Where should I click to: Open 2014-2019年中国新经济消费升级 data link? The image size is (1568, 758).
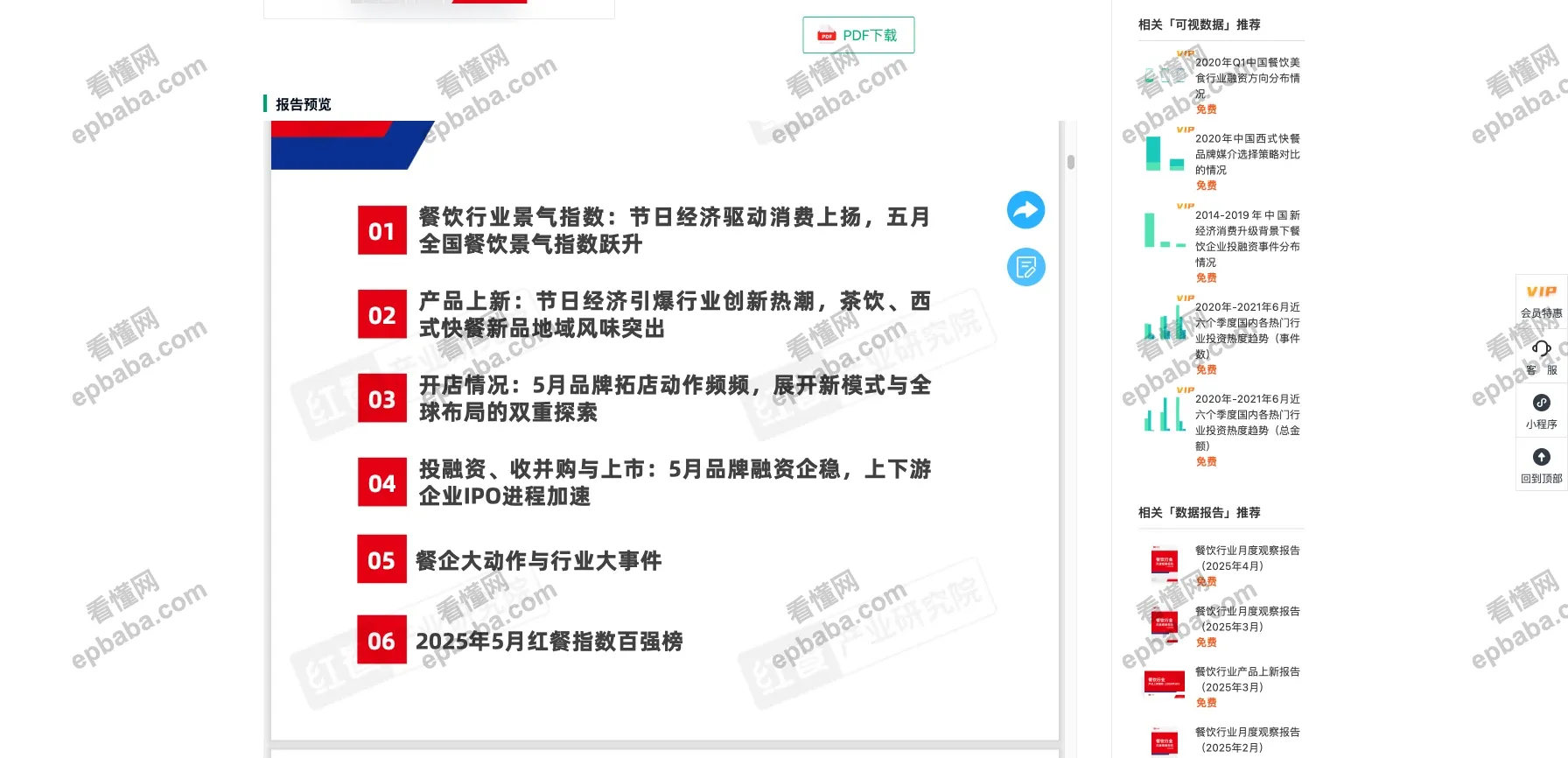point(1248,238)
